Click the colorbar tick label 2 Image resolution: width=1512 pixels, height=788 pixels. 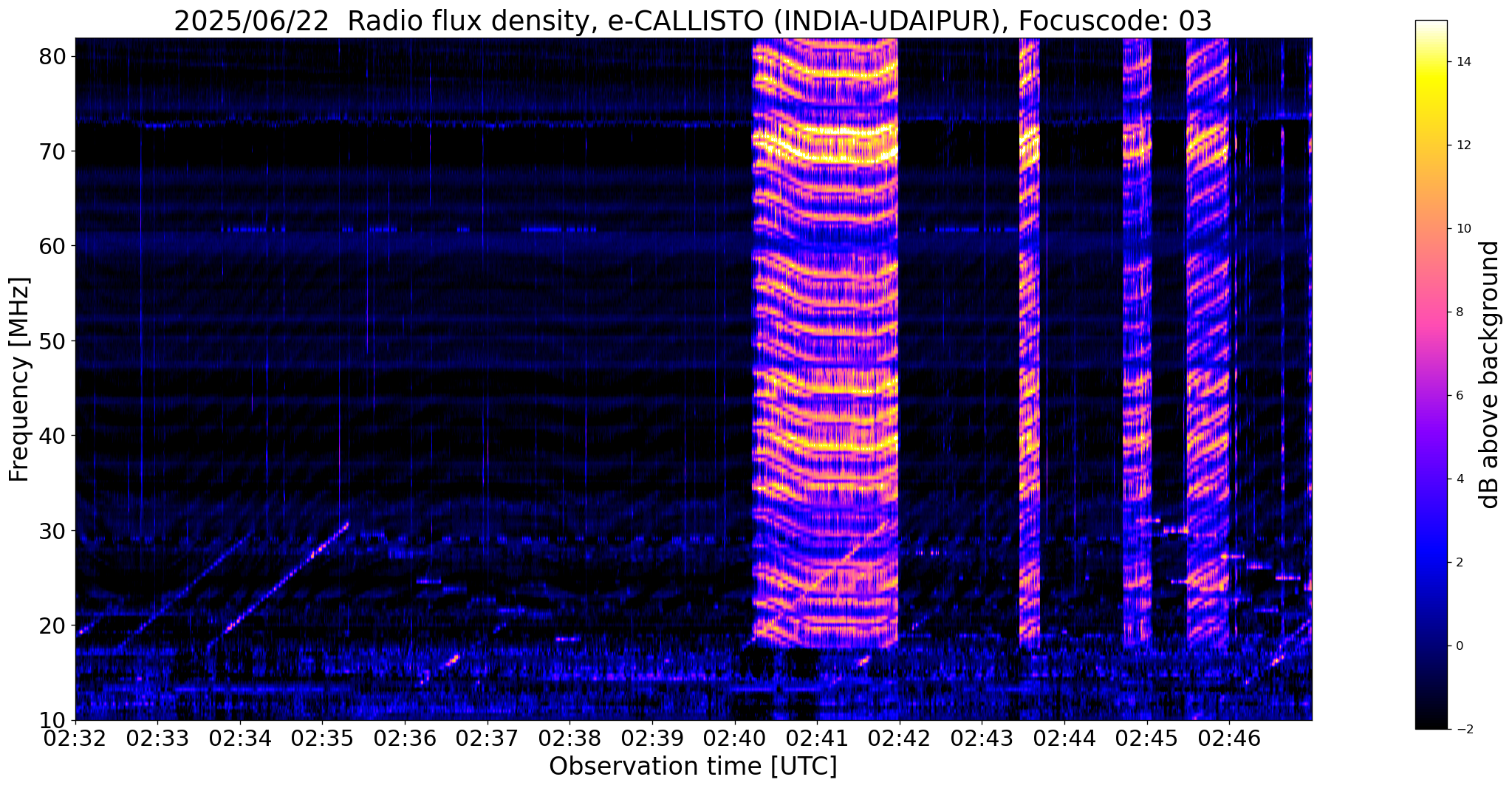point(1459,563)
